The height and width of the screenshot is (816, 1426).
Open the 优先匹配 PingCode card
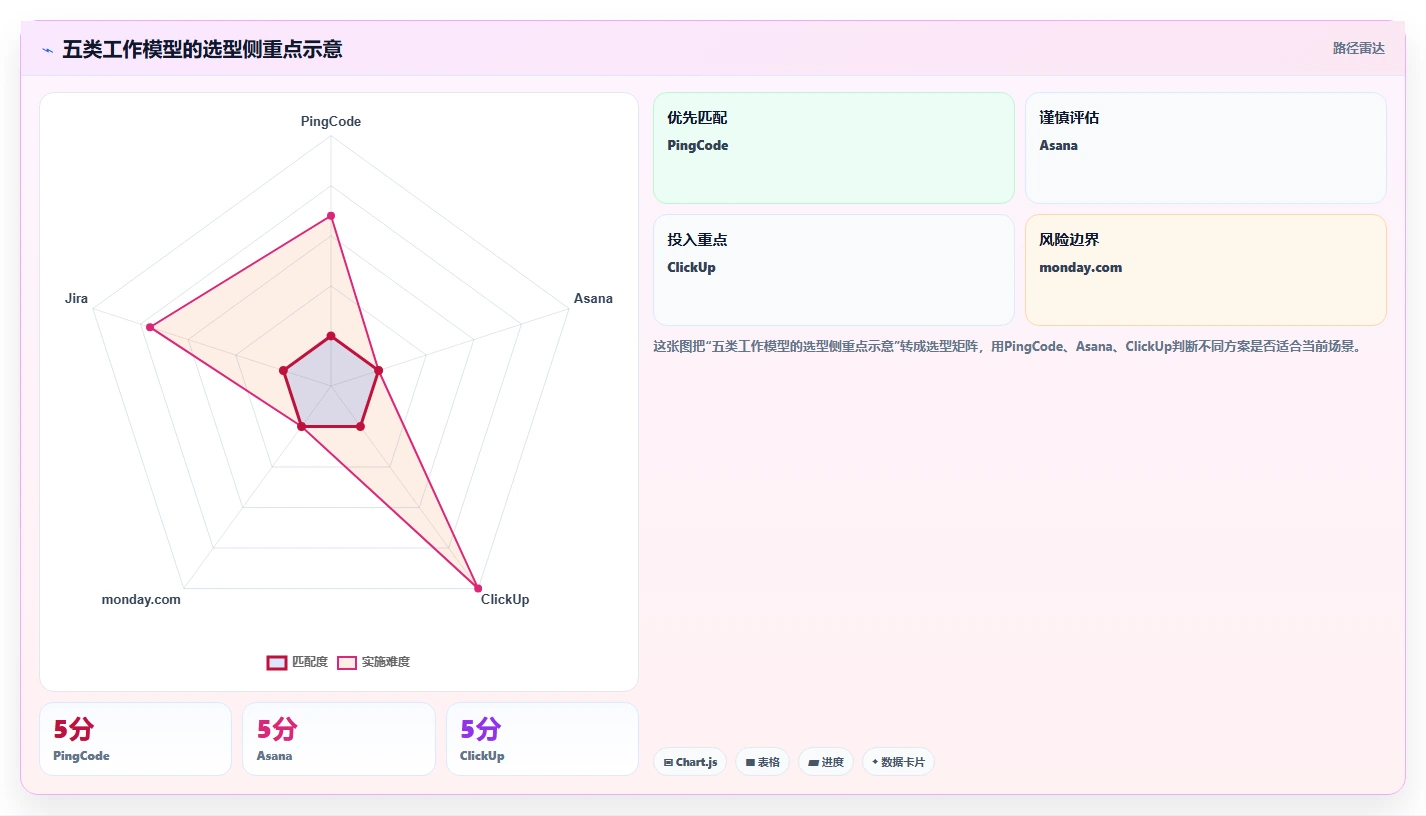pyautogui.click(x=834, y=148)
